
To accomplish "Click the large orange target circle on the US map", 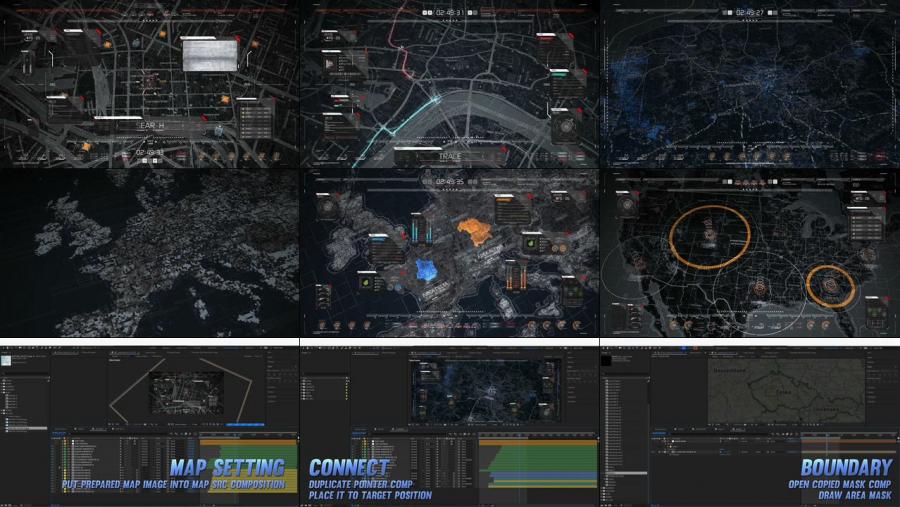I will (x=709, y=234).
